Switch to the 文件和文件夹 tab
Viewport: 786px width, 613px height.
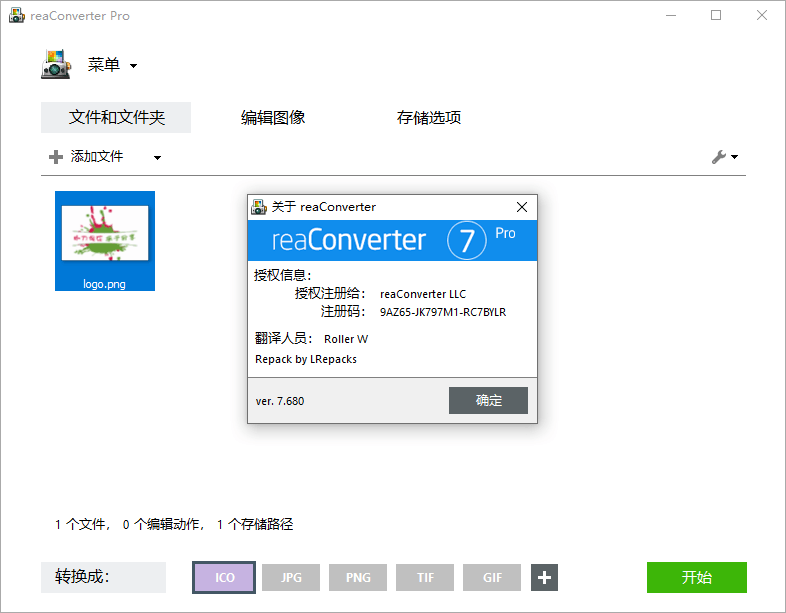(x=116, y=118)
